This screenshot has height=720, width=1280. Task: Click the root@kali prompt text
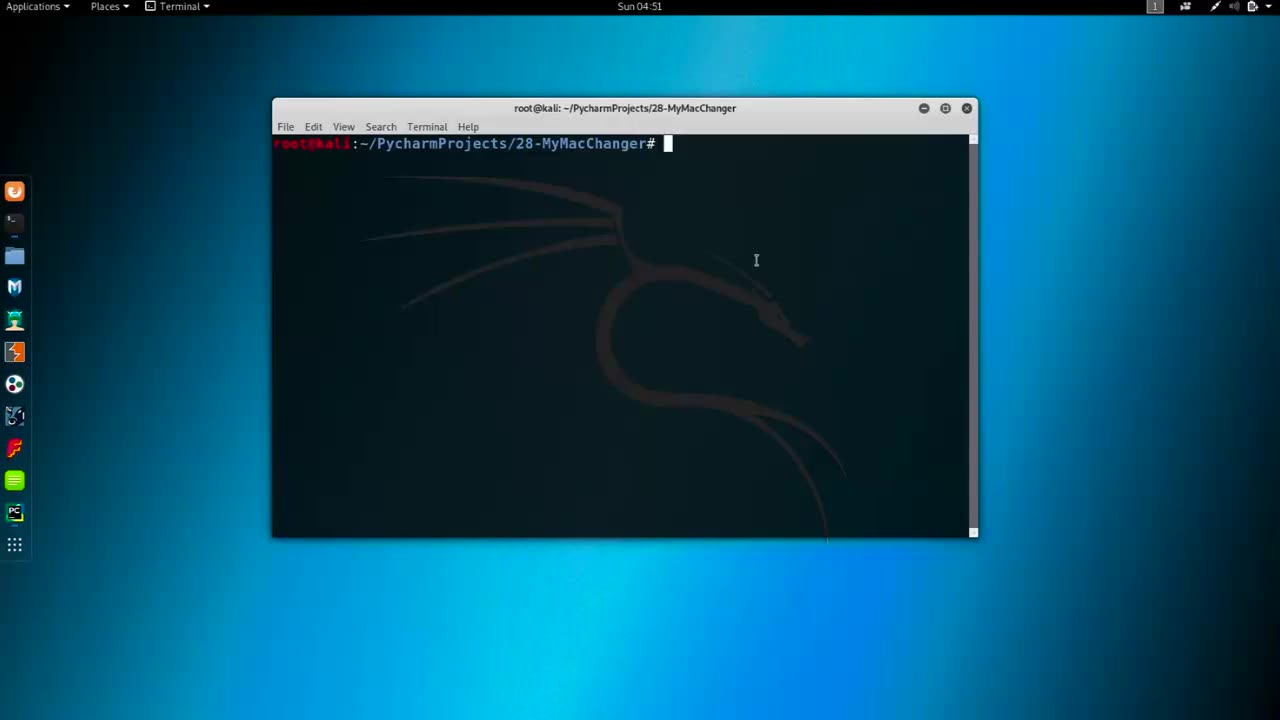coord(312,144)
